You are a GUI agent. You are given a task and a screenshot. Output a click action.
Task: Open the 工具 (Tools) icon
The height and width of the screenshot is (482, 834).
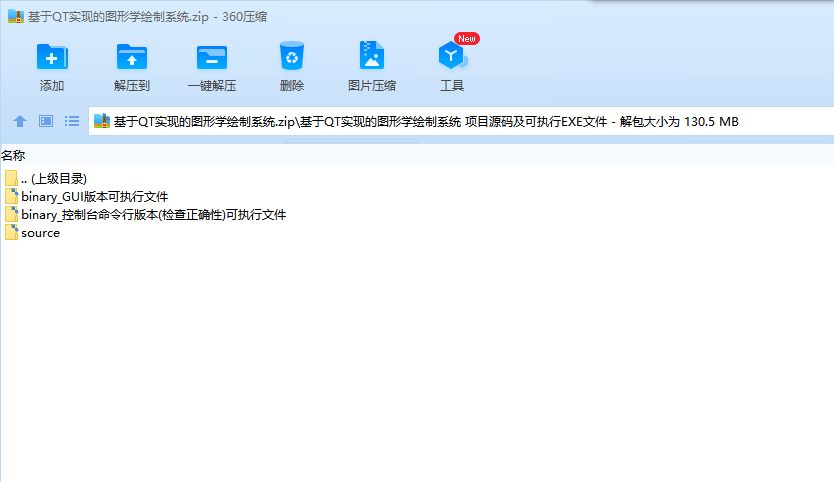pos(452,56)
